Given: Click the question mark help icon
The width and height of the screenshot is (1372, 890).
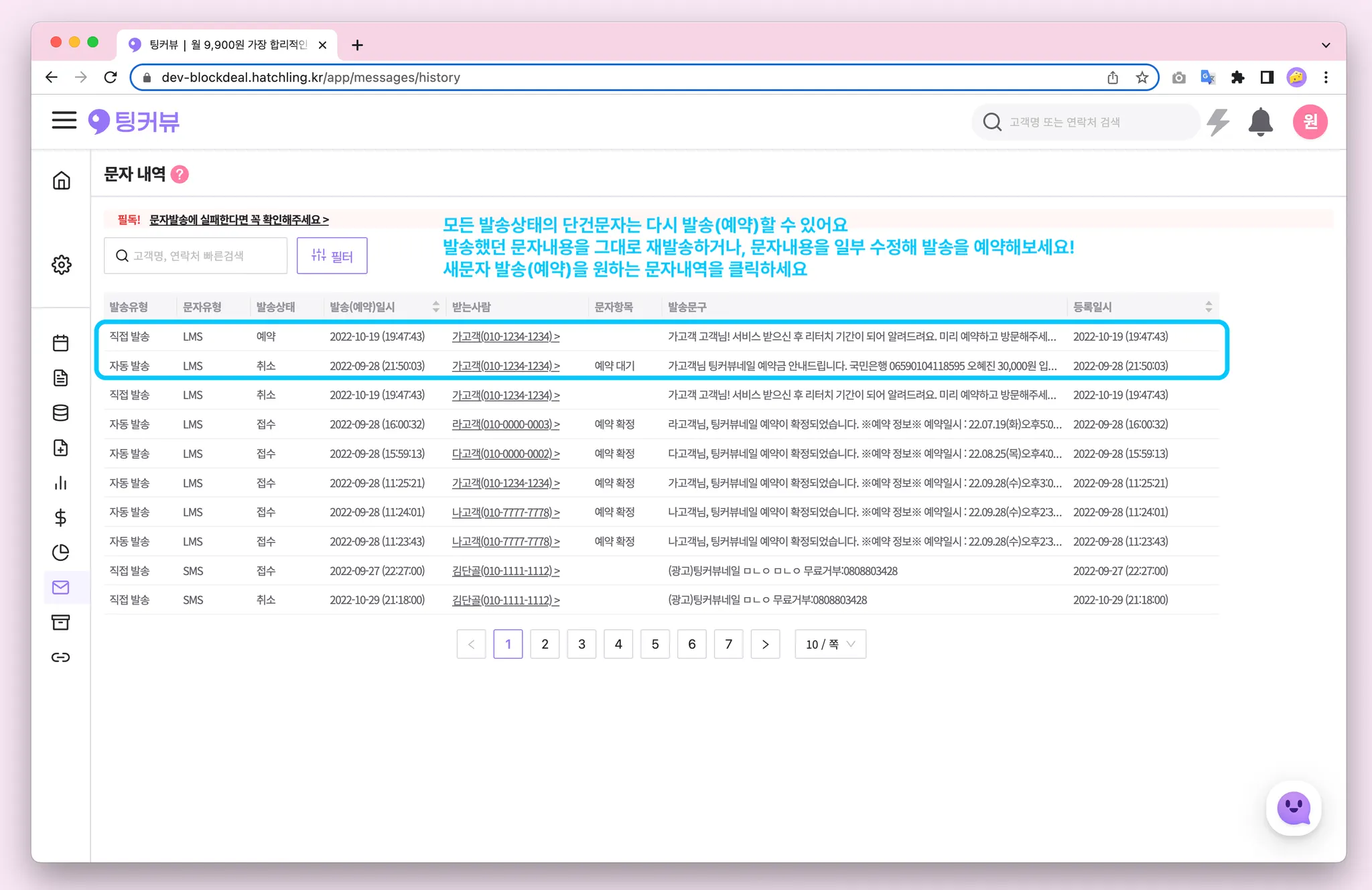Looking at the screenshot, I should pyautogui.click(x=180, y=174).
